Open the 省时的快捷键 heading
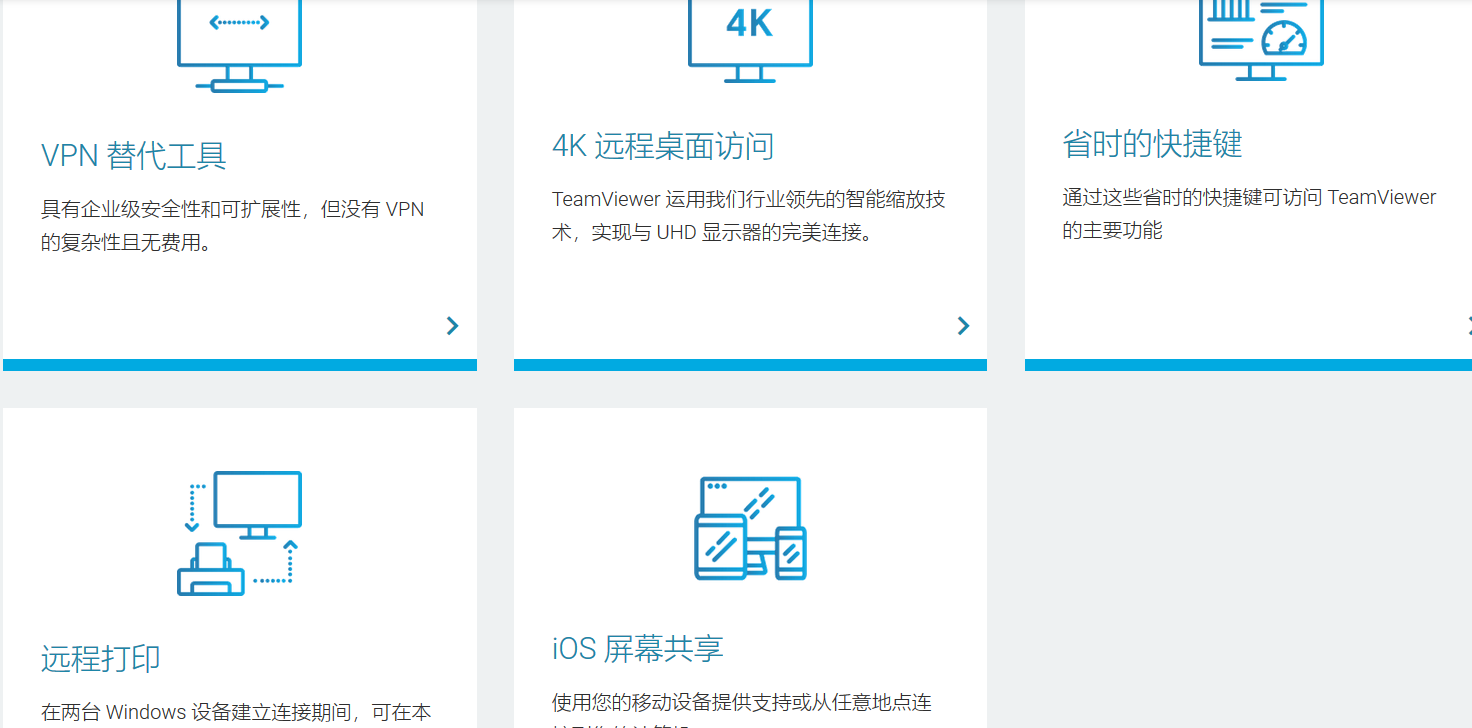Image resolution: width=1472 pixels, height=728 pixels. 1152,144
